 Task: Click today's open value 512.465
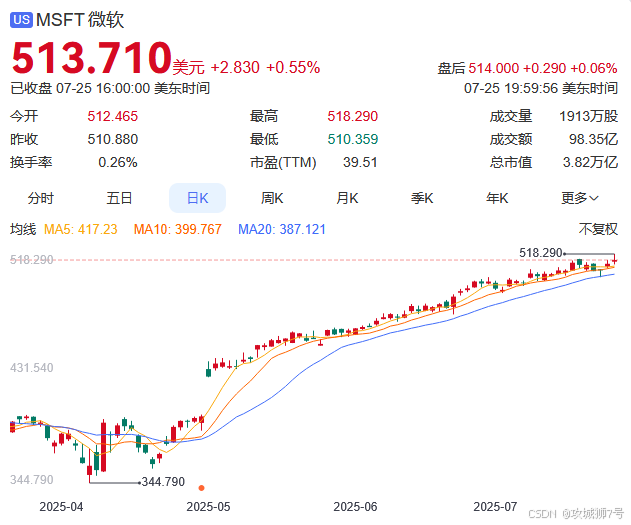pos(113,116)
